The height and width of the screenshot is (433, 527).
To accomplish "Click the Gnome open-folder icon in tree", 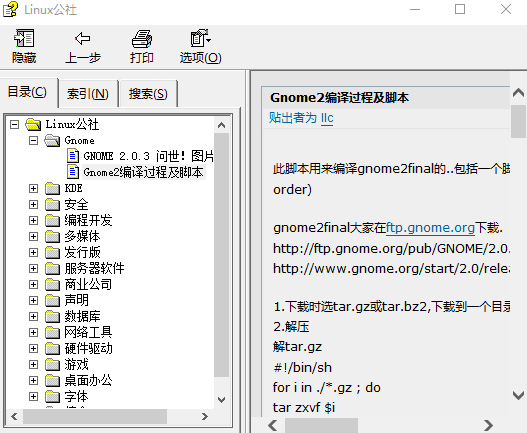I will (x=52, y=141).
